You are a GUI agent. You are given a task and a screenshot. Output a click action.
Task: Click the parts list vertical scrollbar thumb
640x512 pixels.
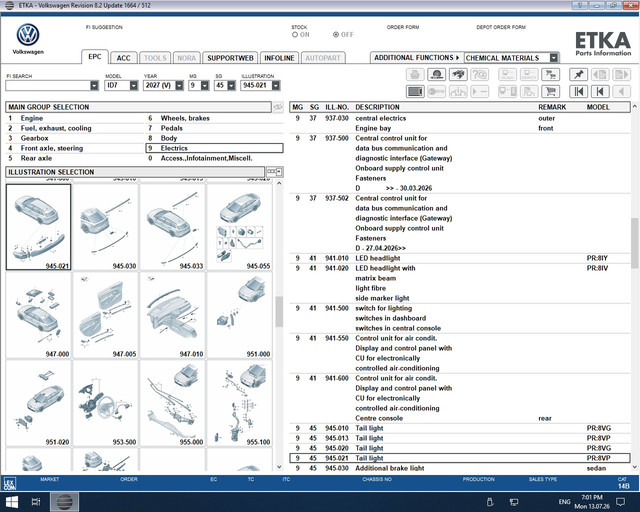pos(634,243)
